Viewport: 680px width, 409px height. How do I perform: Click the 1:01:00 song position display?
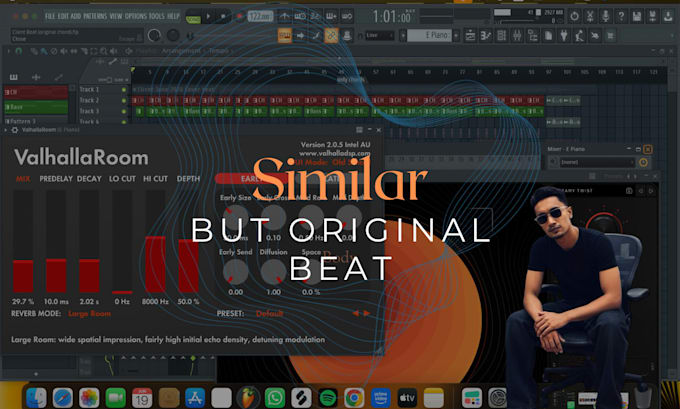392,17
